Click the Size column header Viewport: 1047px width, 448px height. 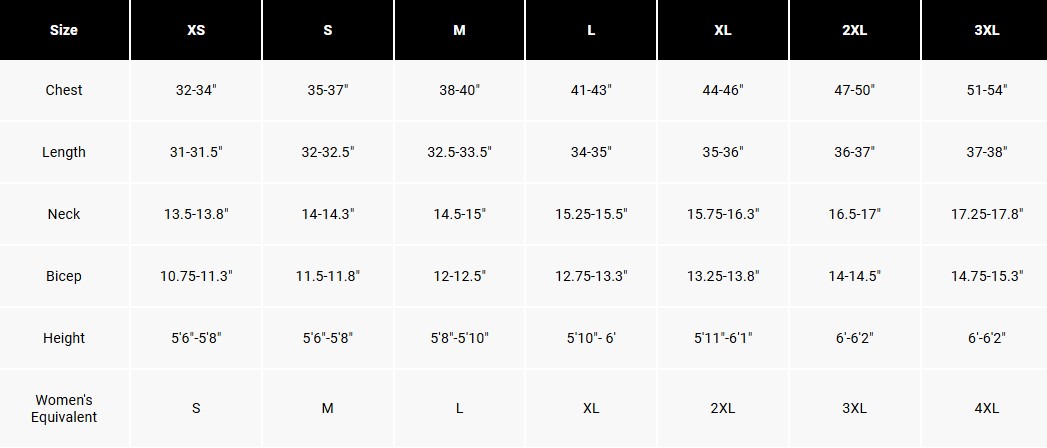pos(64,30)
